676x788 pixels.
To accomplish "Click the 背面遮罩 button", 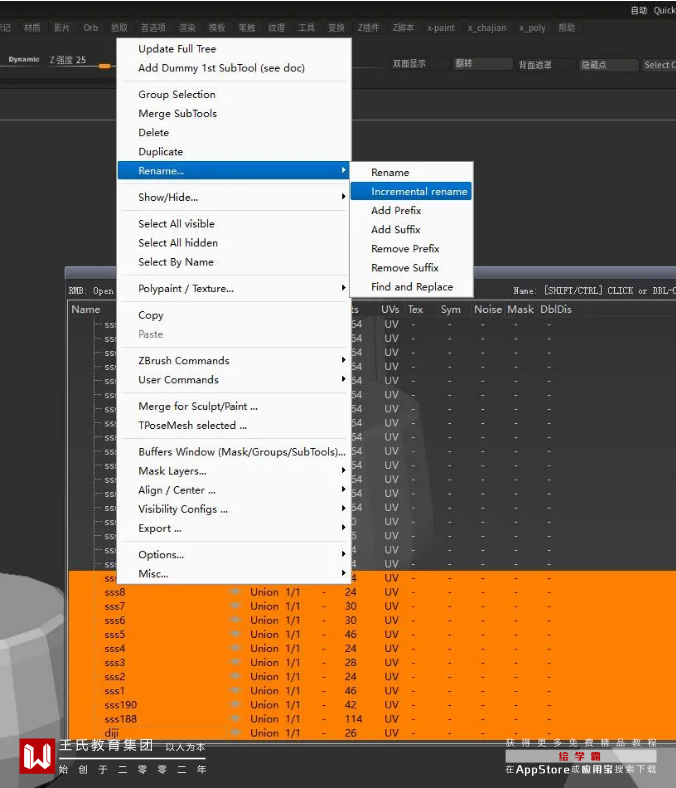I will point(544,65).
